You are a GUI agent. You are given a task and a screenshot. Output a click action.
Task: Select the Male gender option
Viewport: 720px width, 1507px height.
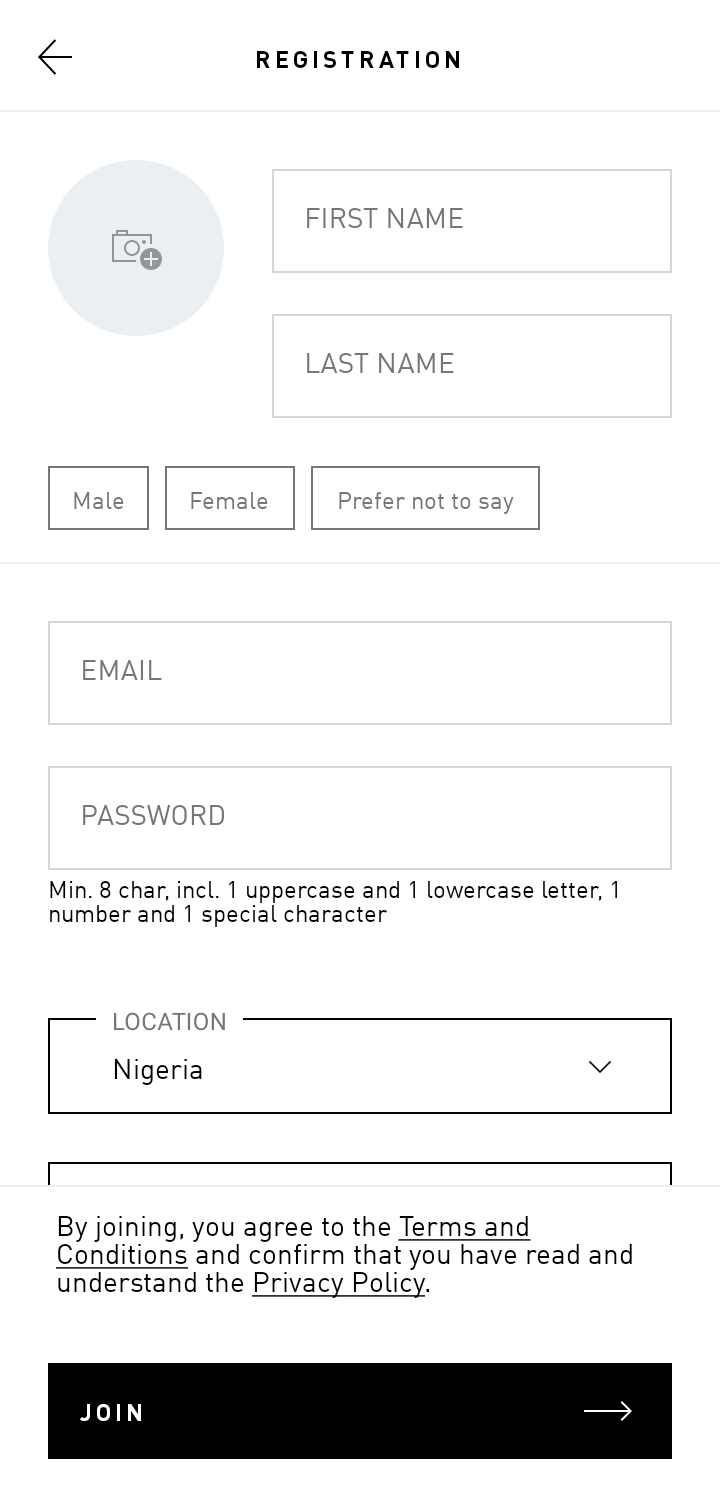(x=98, y=498)
